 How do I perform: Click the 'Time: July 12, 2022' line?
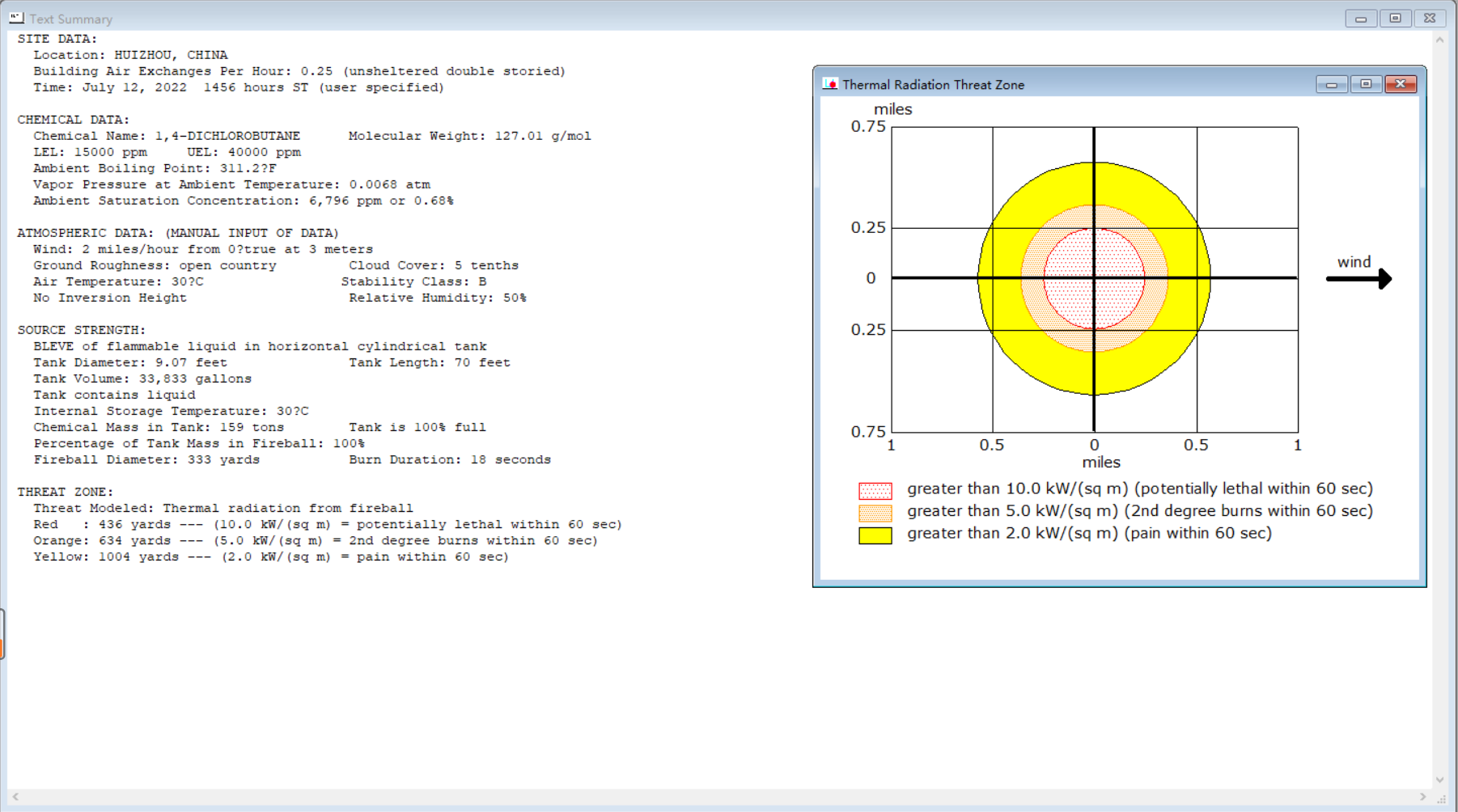[239, 87]
